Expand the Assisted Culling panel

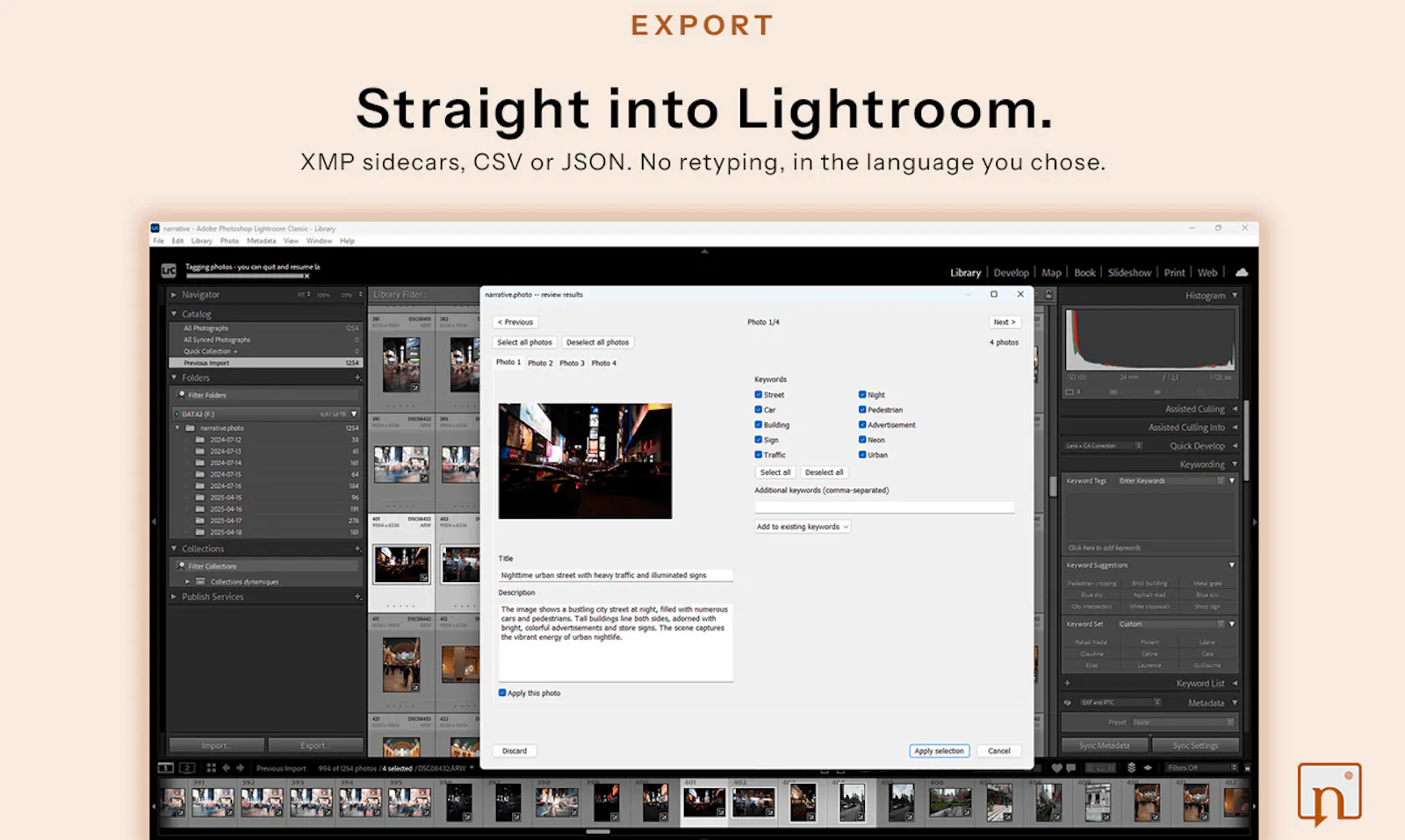pos(1235,409)
